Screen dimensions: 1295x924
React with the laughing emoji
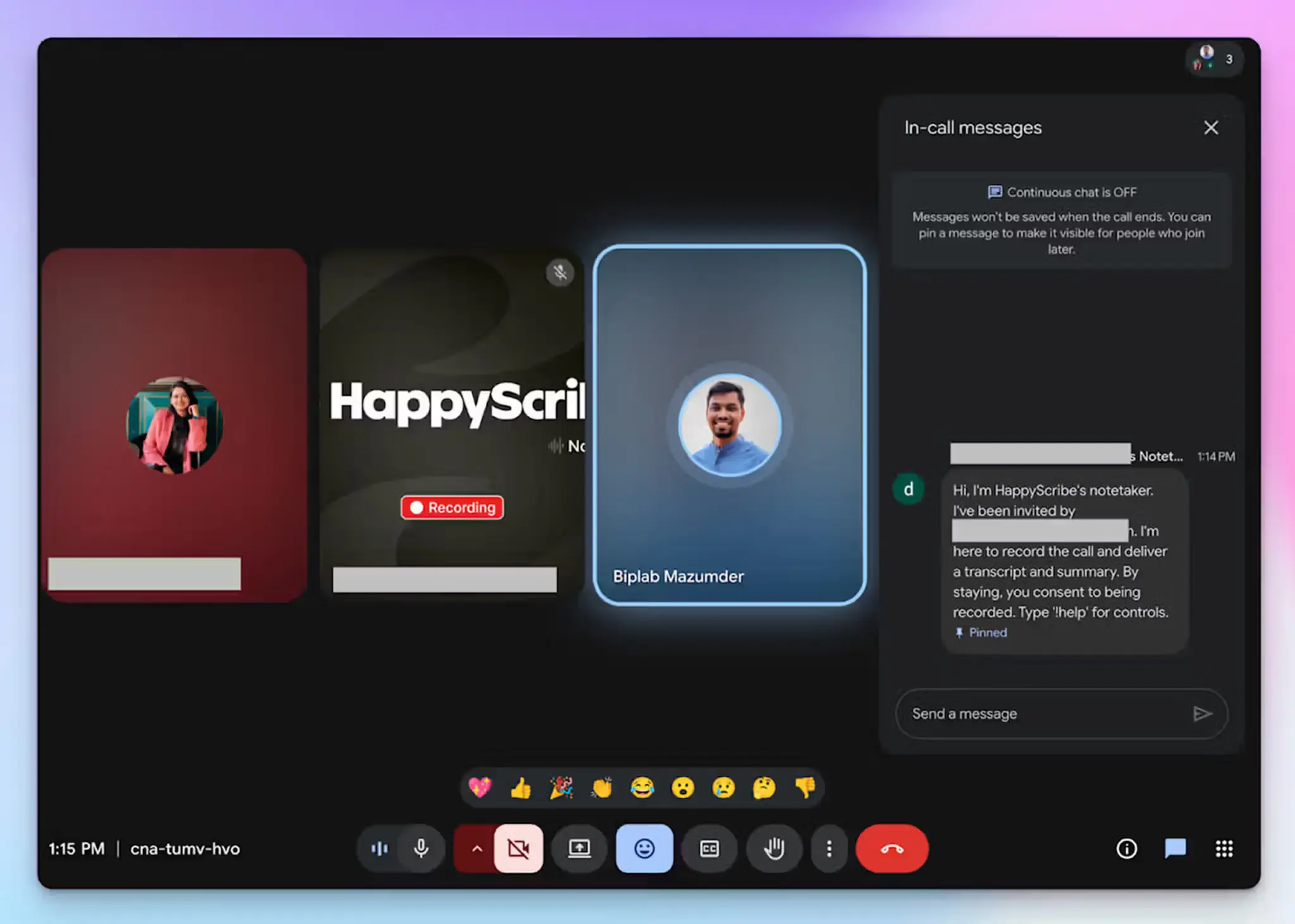point(642,787)
